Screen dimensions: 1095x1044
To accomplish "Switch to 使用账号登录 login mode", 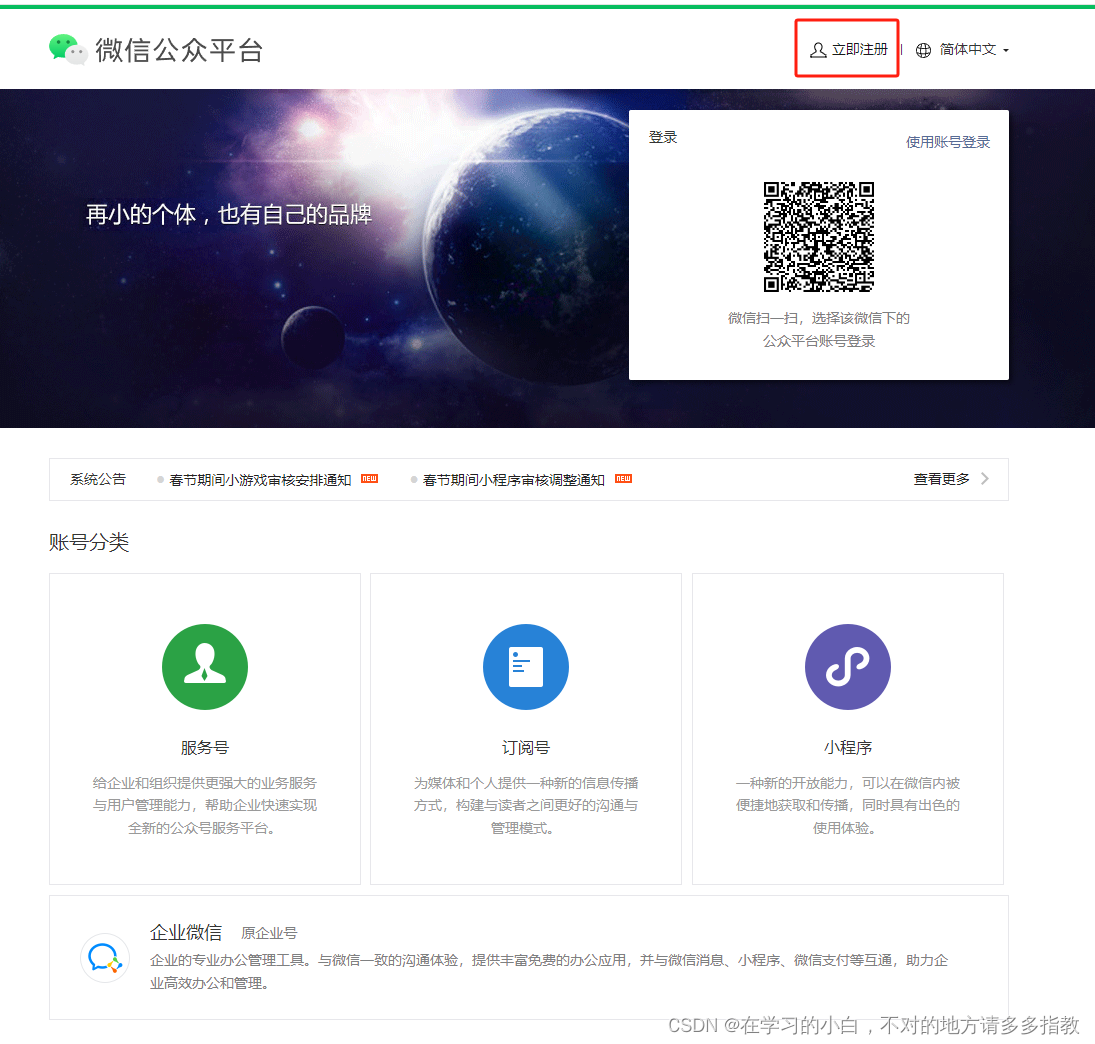I will [948, 142].
